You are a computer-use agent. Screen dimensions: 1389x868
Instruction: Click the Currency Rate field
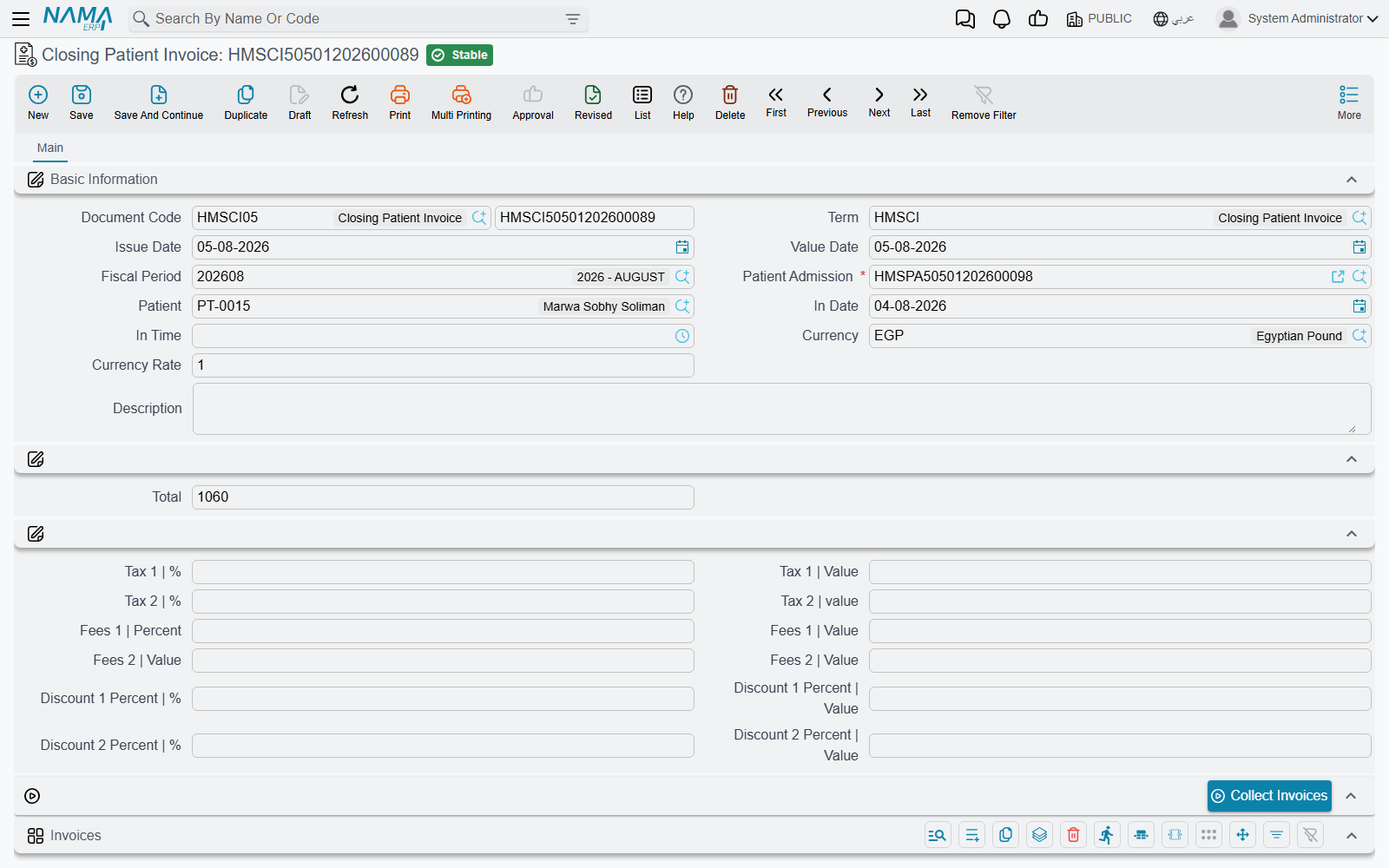click(x=443, y=365)
